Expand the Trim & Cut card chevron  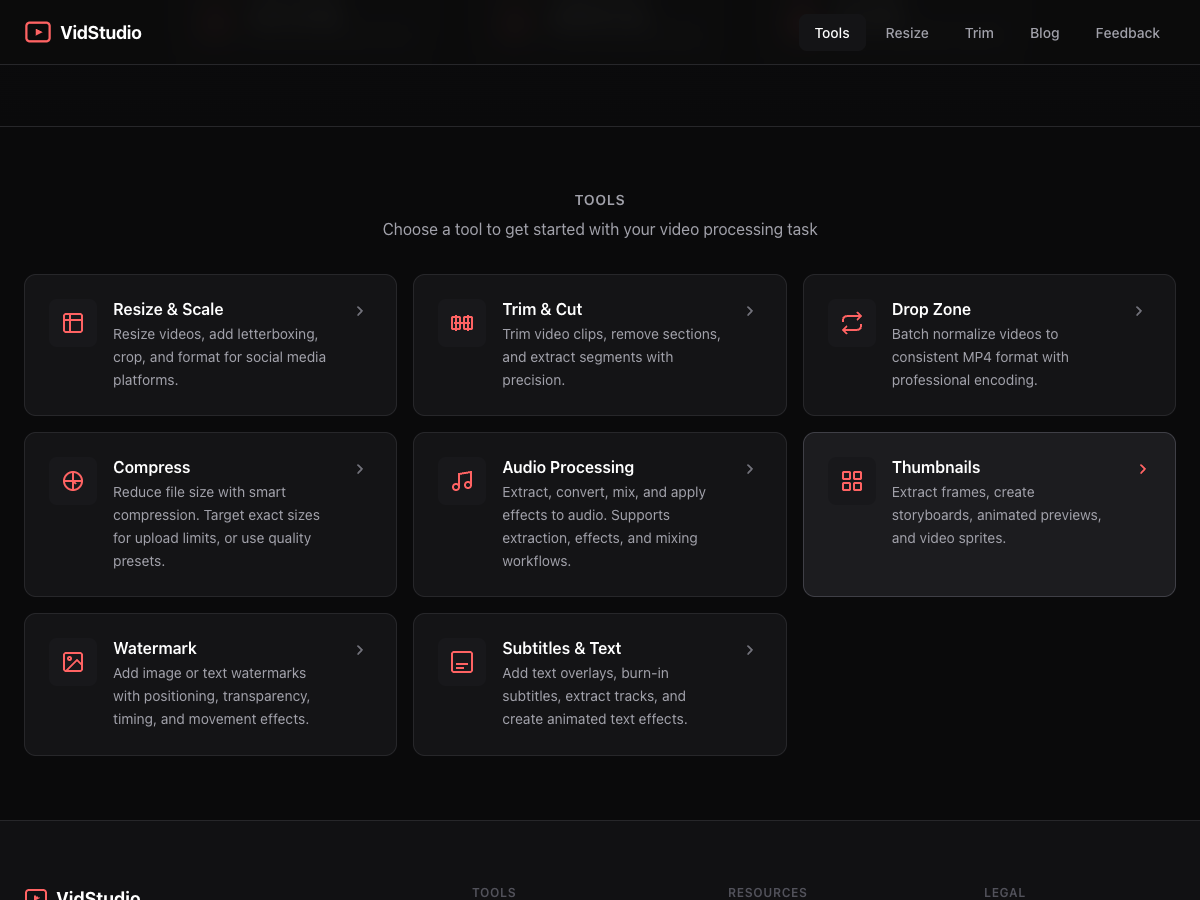[x=750, y=311]
